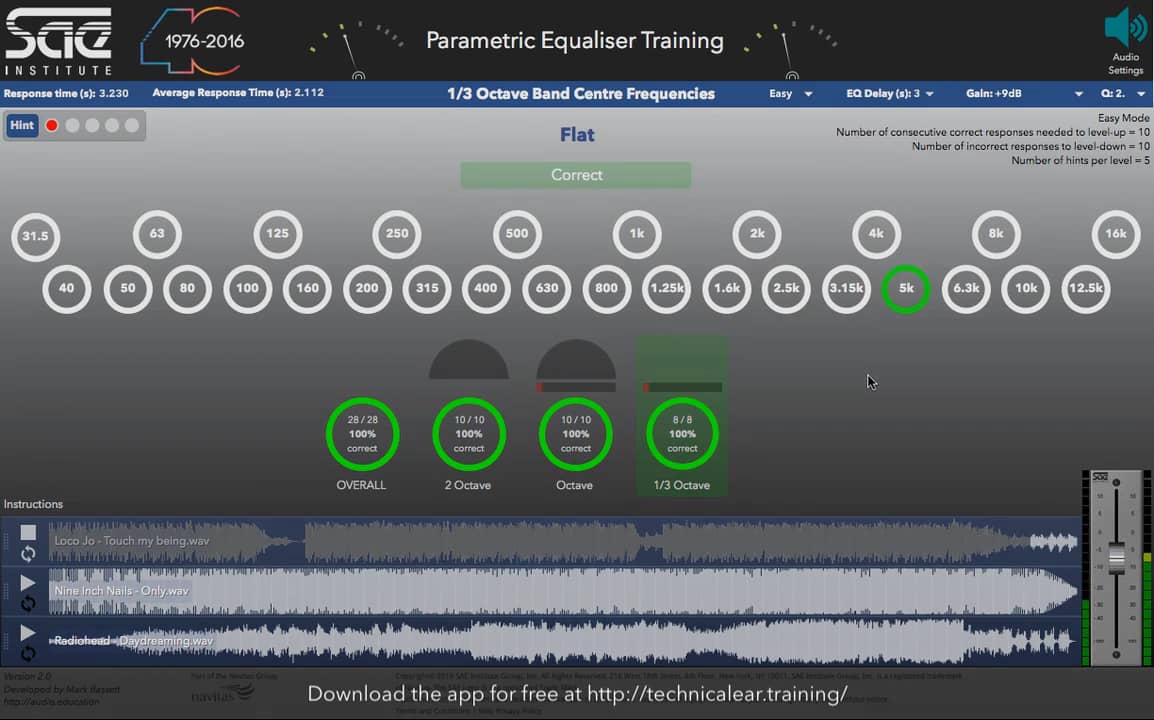Click the Hint button

coord(21,125)
